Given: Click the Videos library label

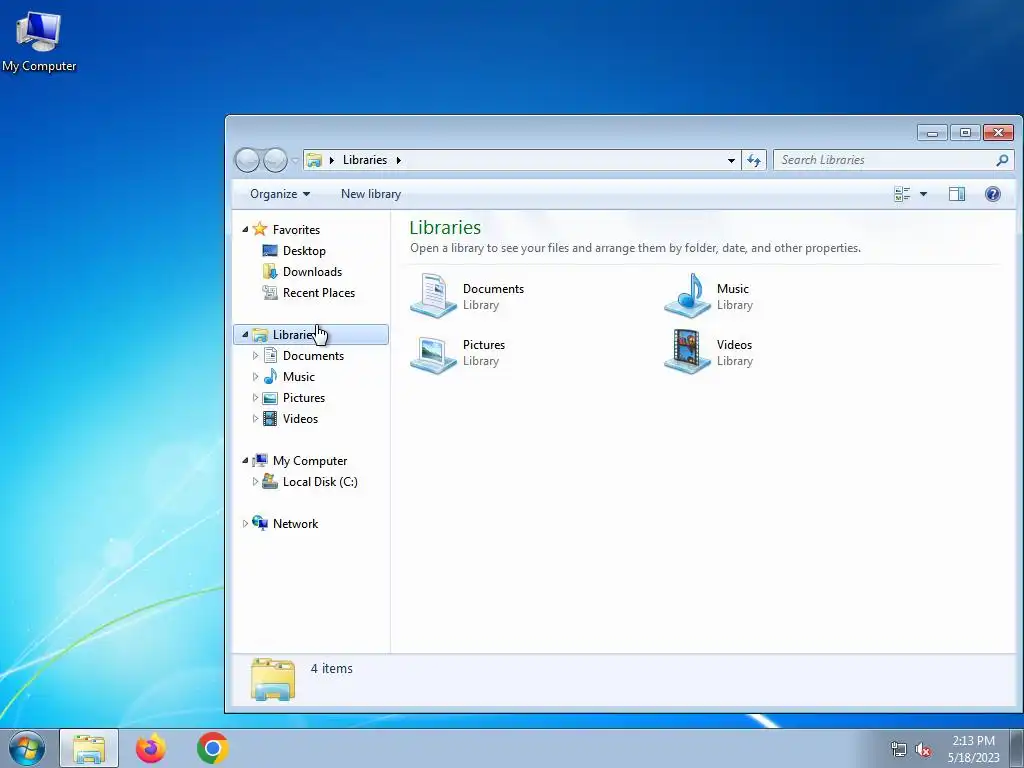Looking at the screenshot, I should 734,345.
